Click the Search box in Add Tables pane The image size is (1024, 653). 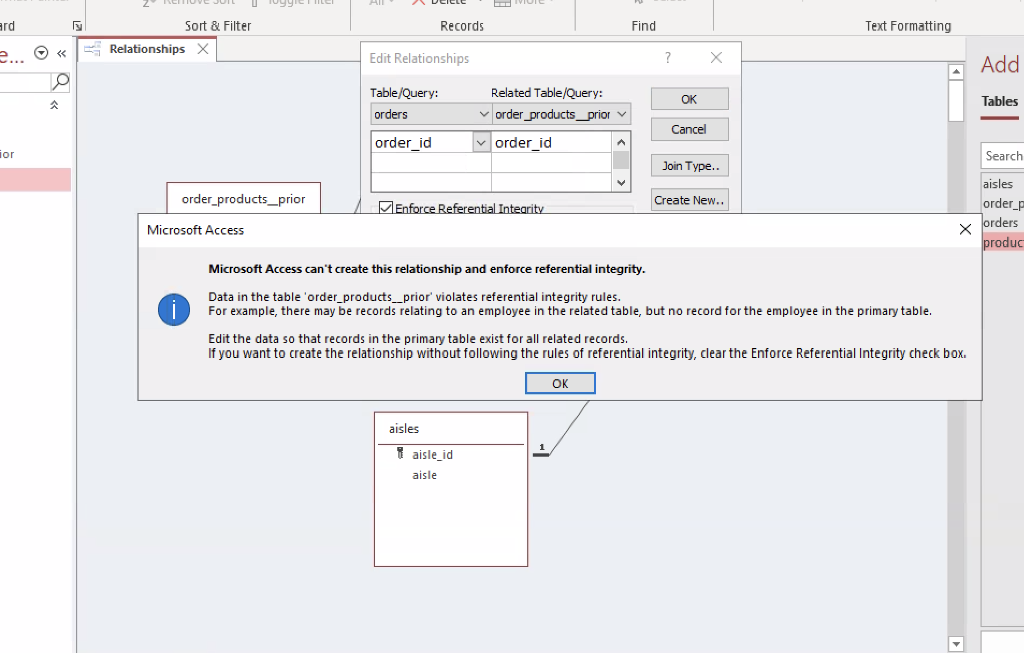coord(1003,155)
